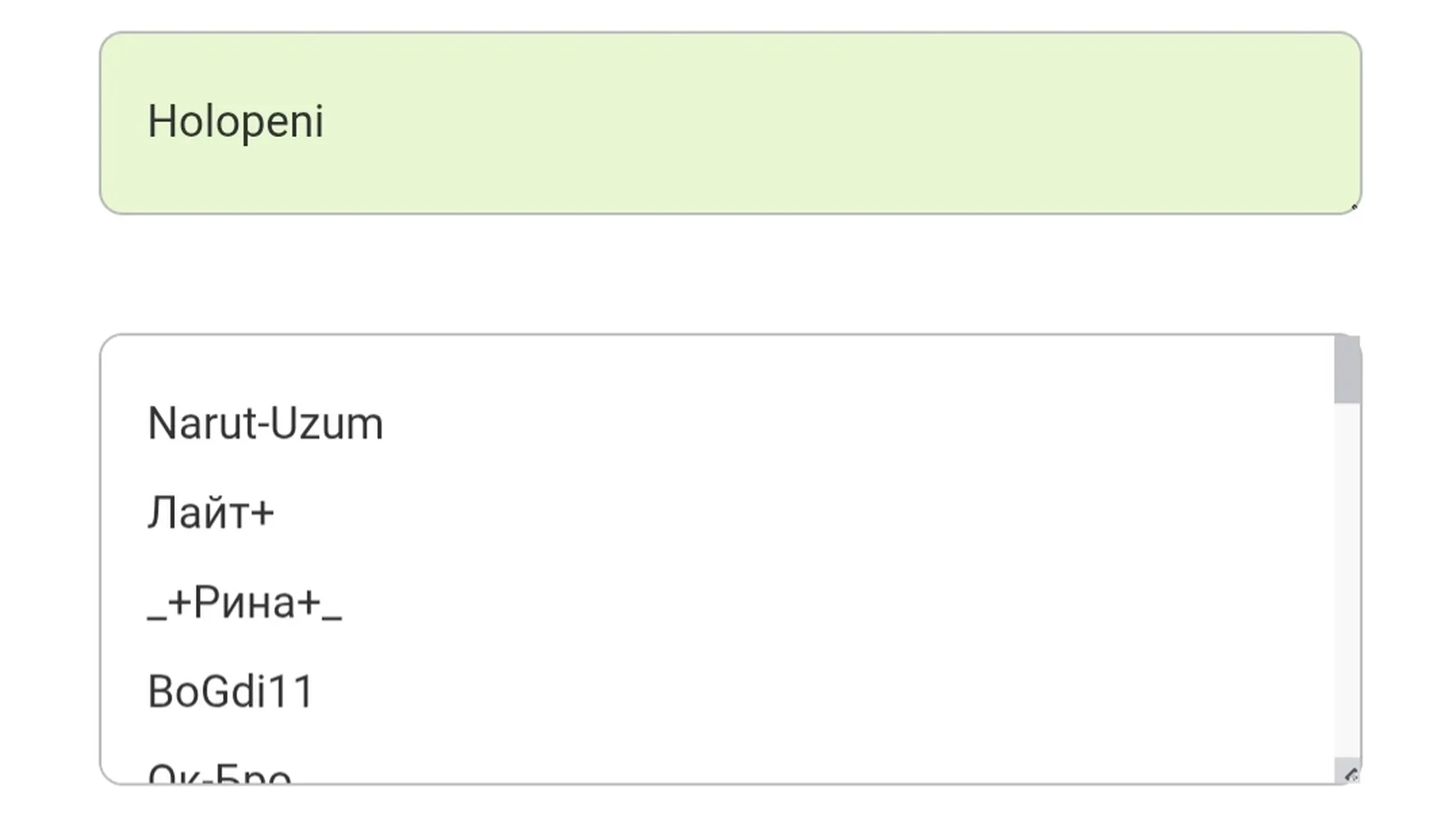This screenshot has height=820, width=1456.
Task: Click the scrollbar track below the gray thumb
Action: (1347, 581)
